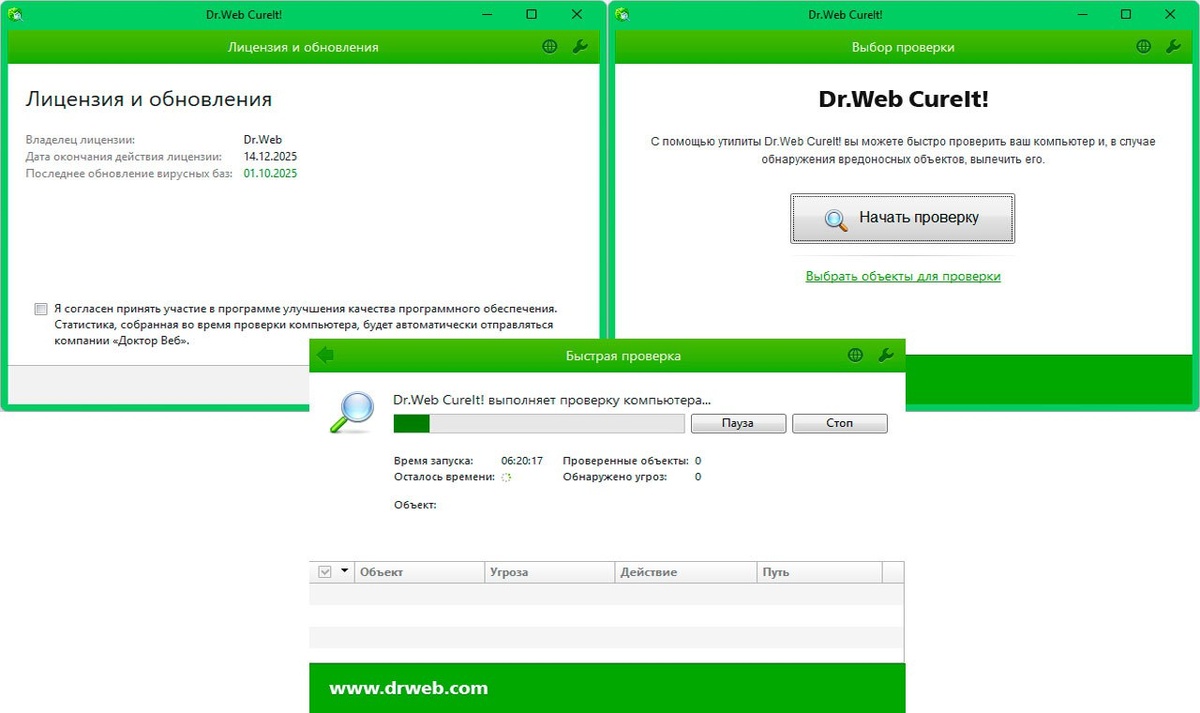This screenshot has height=713, width=1200.
Task: Sort by 'Угроза' column header
Action: point(550,572)
